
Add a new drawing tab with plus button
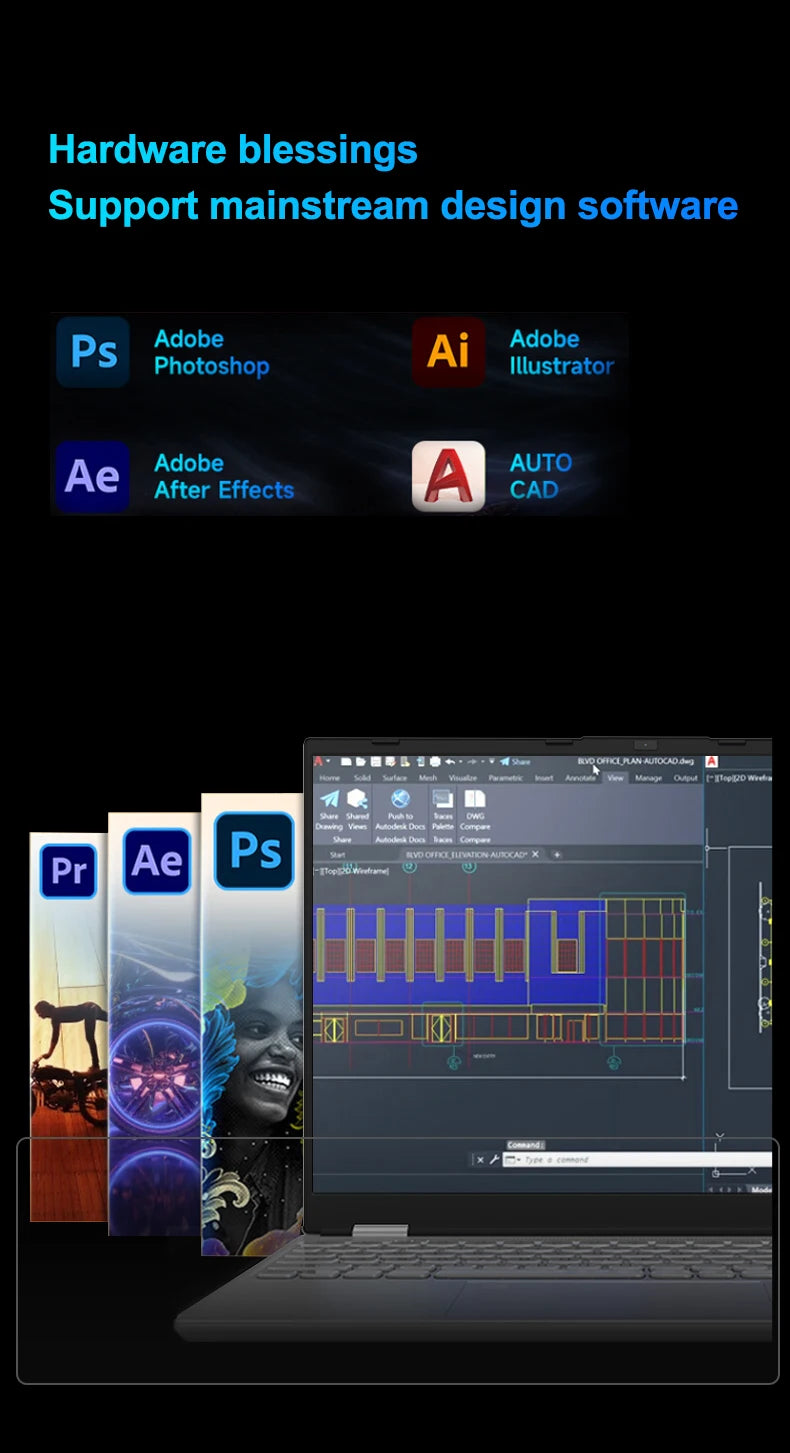click(557, 854)
